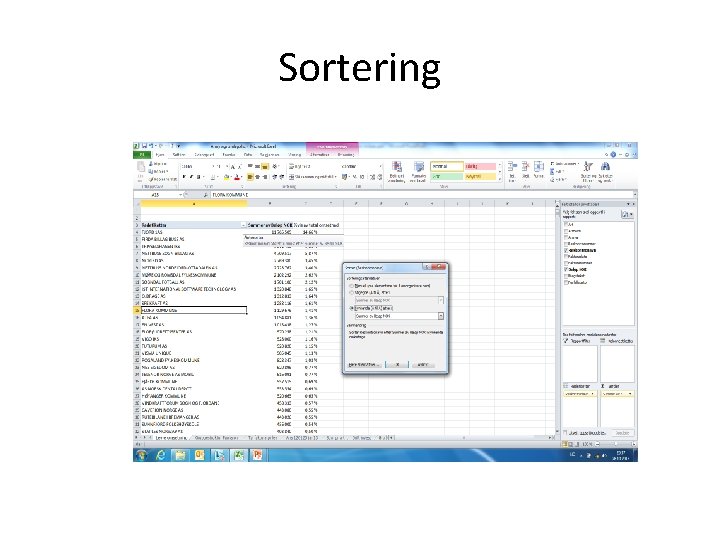Image resolution: width=720 pixels, height=540 pixels.
Task: Click the large Paste clipboard icon
Action: [x=141, y=168]
